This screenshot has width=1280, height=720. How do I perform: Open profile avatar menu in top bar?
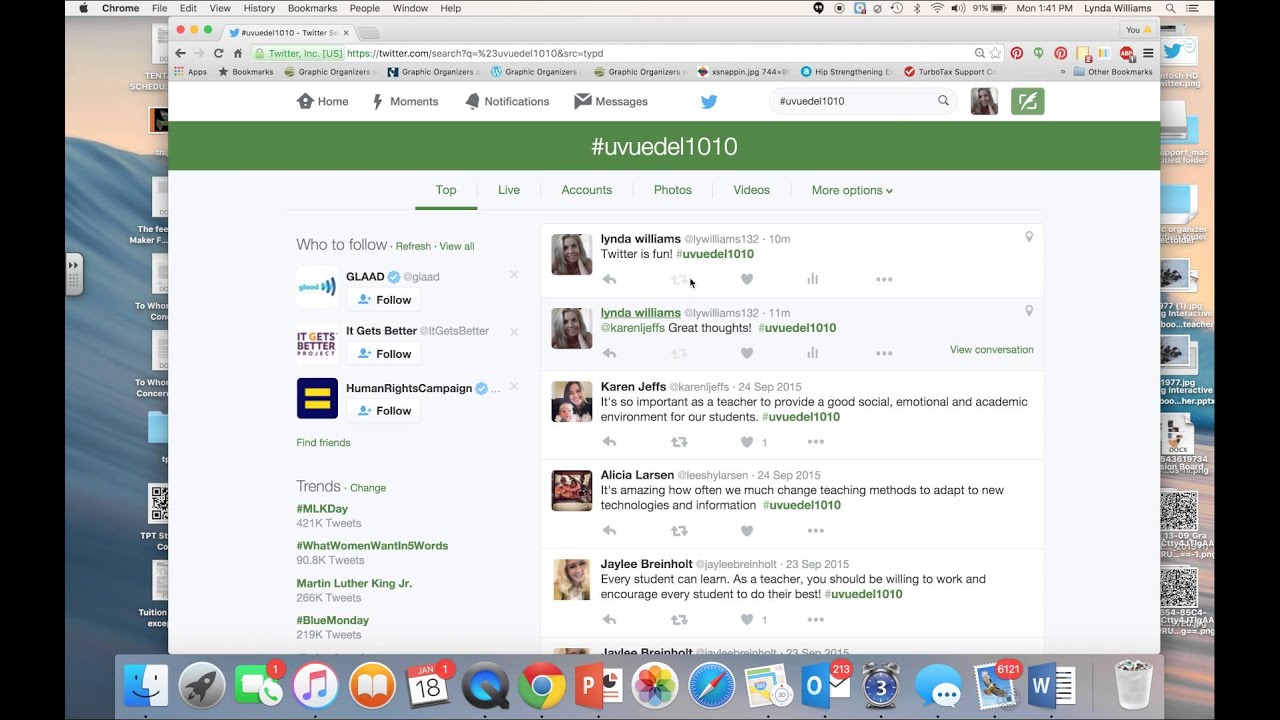pos(984,101)
